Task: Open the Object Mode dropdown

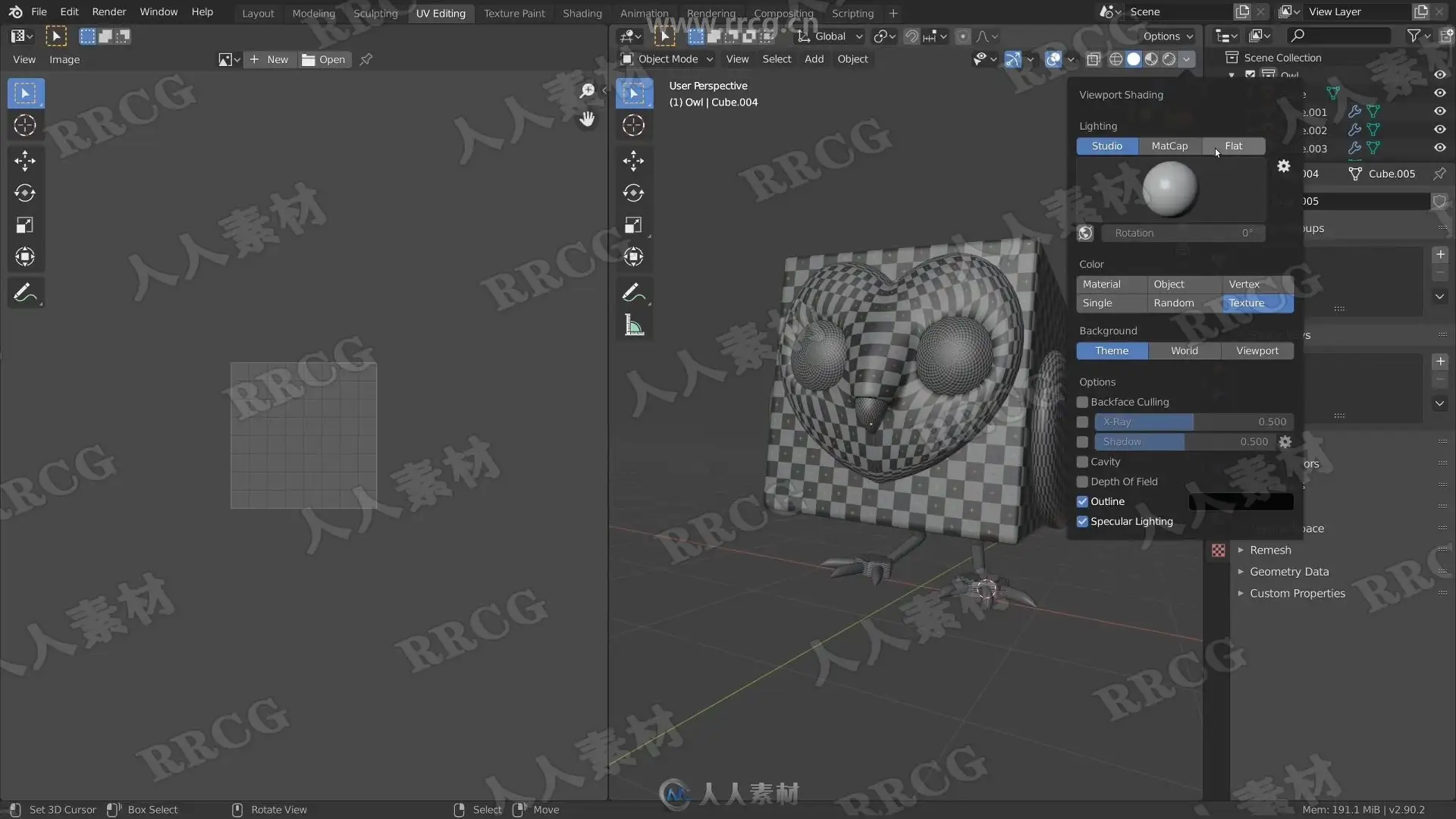Action: (x=667, y=59)
